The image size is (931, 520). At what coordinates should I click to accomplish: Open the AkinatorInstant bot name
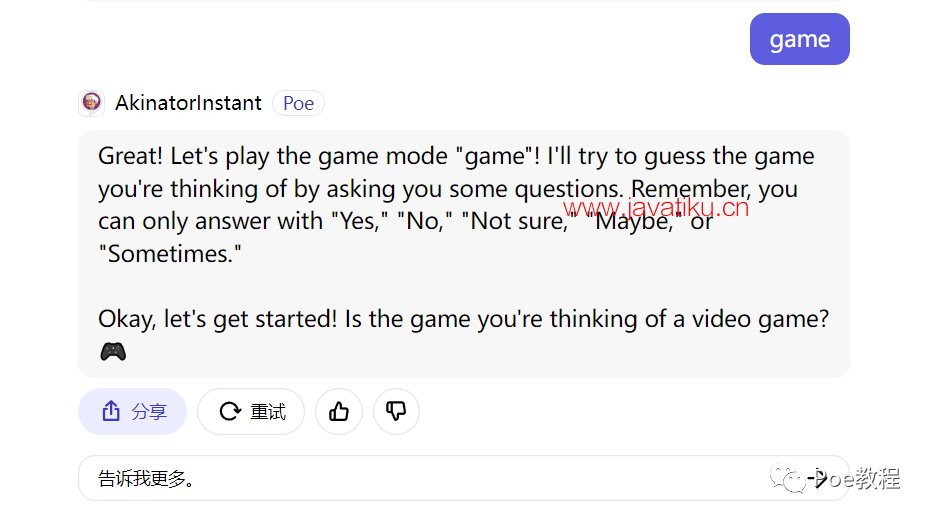pos(188,103)
